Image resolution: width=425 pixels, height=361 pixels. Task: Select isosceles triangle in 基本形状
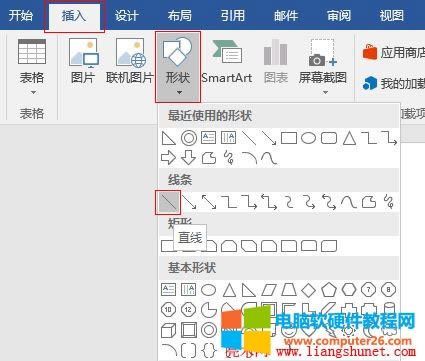tap(229, 290)
